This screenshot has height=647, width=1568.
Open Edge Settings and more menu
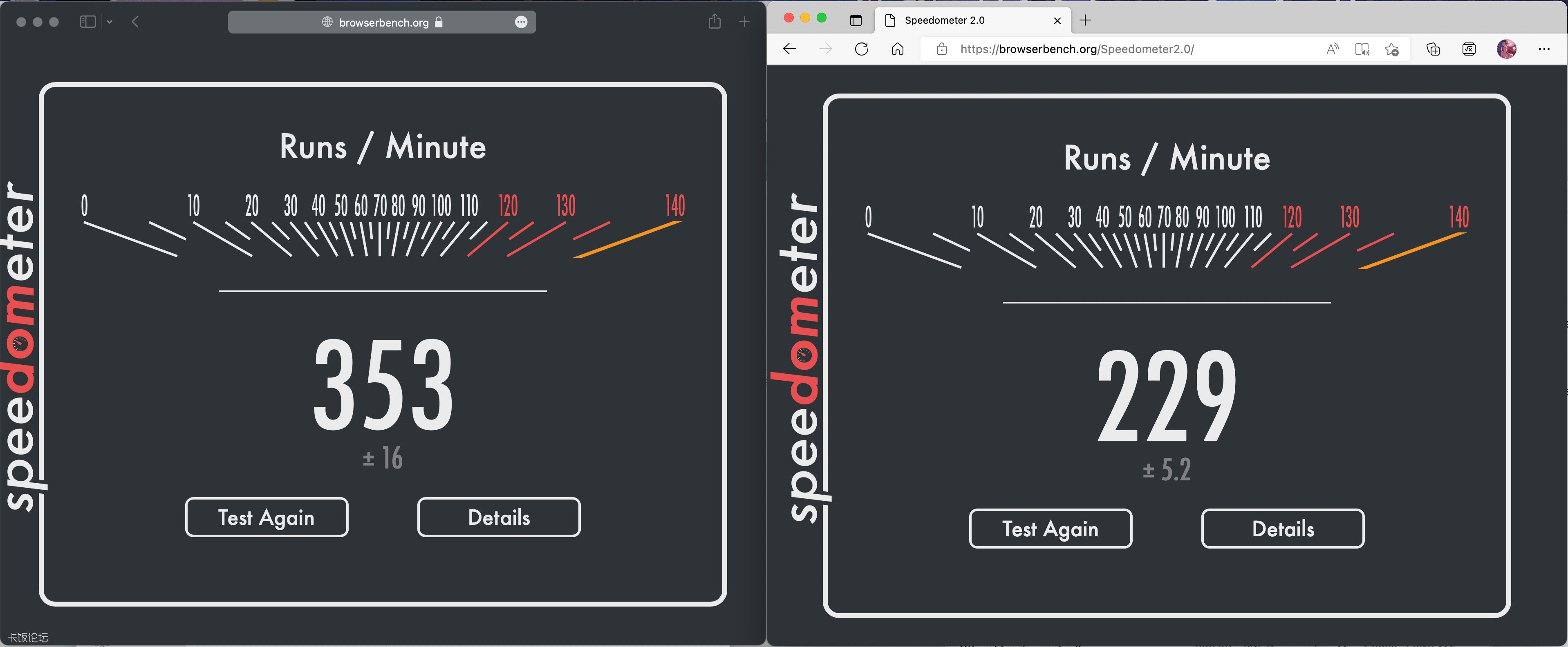click(x=1543, y=49)
